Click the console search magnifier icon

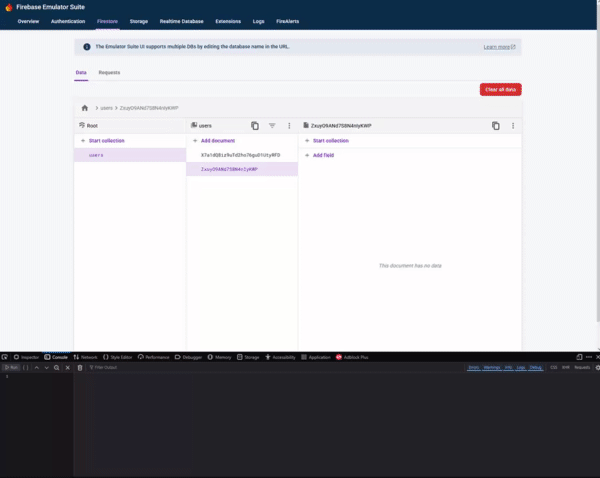[x=57, y=367]
